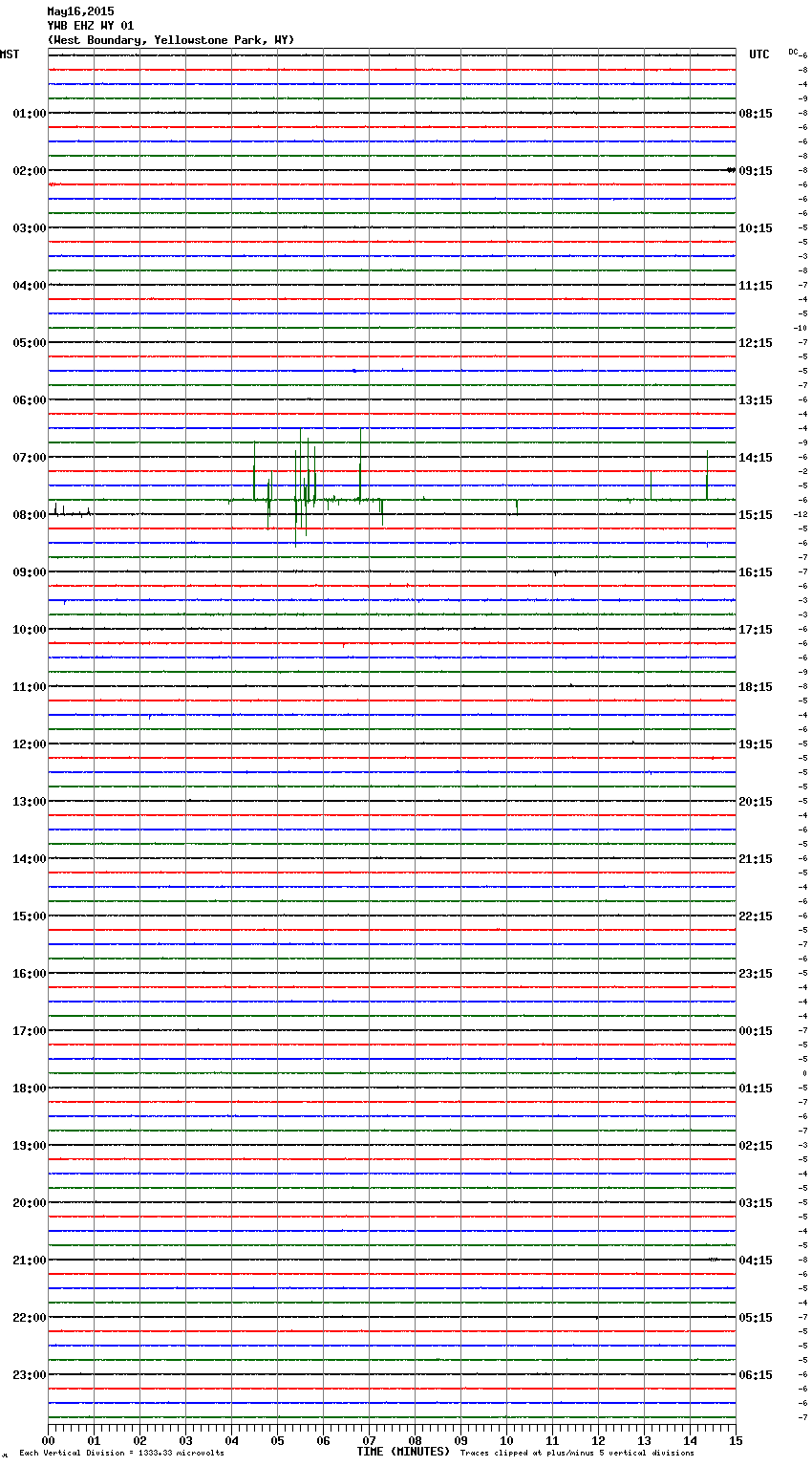Click the UTC time label '23:15'
The image size is (812, 1466).
(x=756, y=974)
